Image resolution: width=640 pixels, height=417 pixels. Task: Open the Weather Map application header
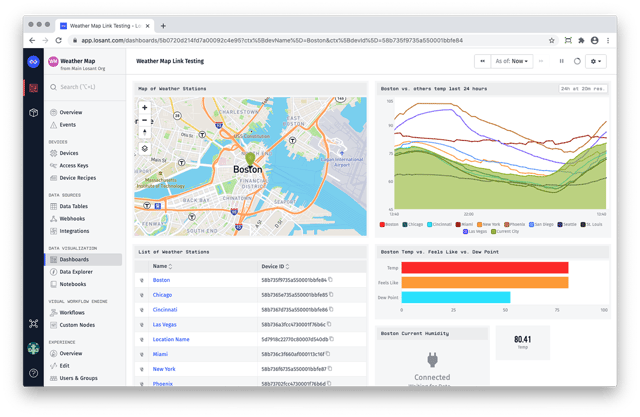(84, 64)
